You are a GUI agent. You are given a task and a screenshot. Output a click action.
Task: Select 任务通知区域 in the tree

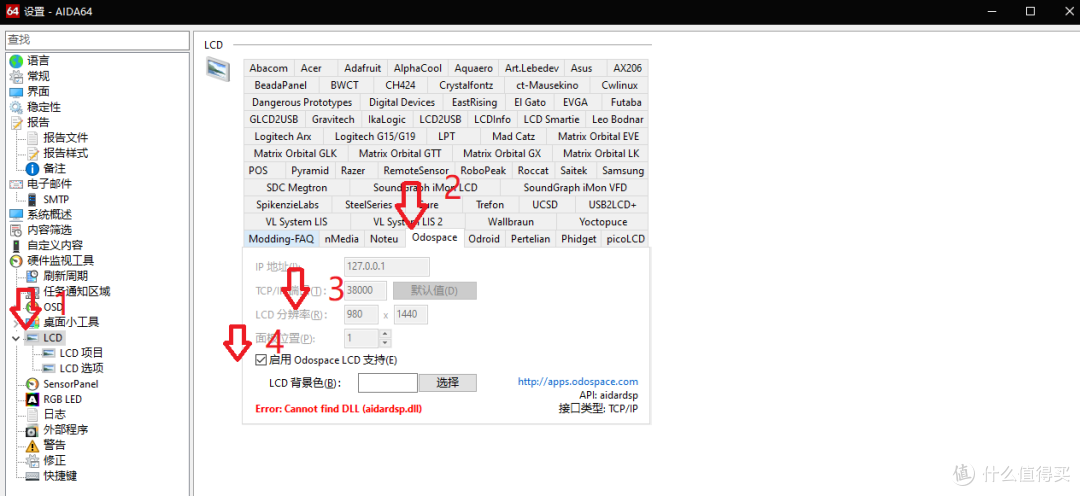tap(76, 291)
